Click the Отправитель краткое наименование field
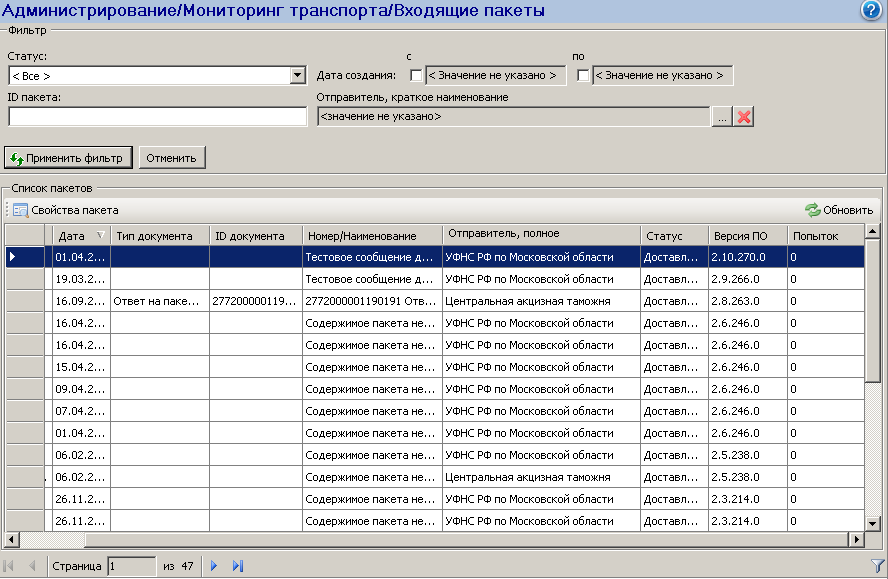 (x=513, y=117)
